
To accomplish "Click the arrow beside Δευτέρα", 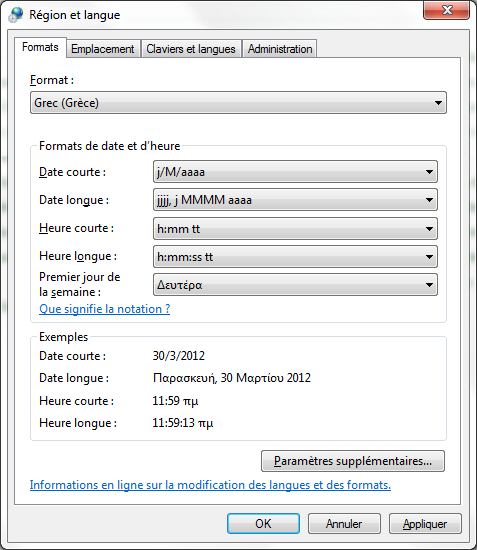I will click(x=429, y=285).
